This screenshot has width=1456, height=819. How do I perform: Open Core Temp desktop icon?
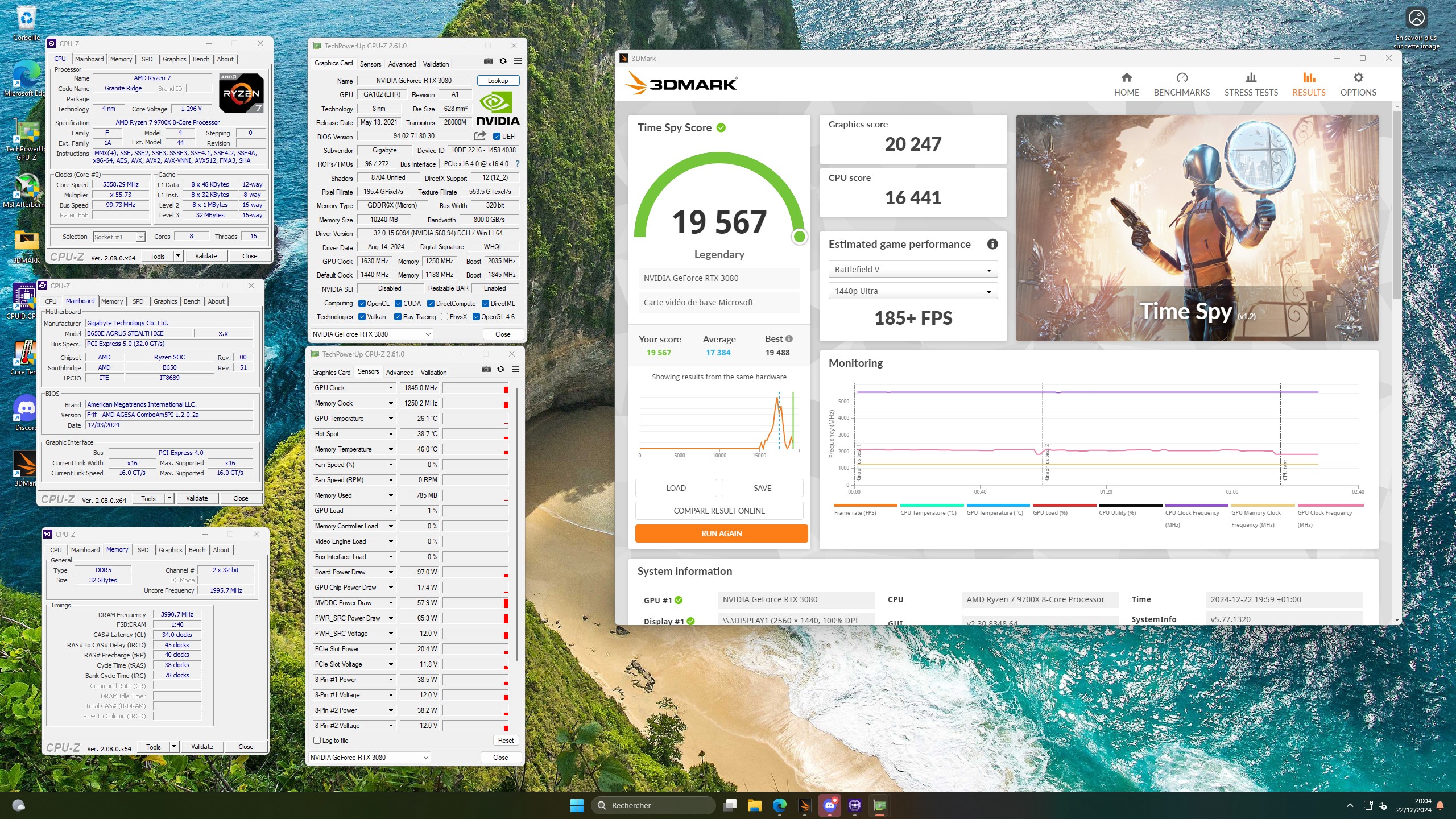coord(24,358)
